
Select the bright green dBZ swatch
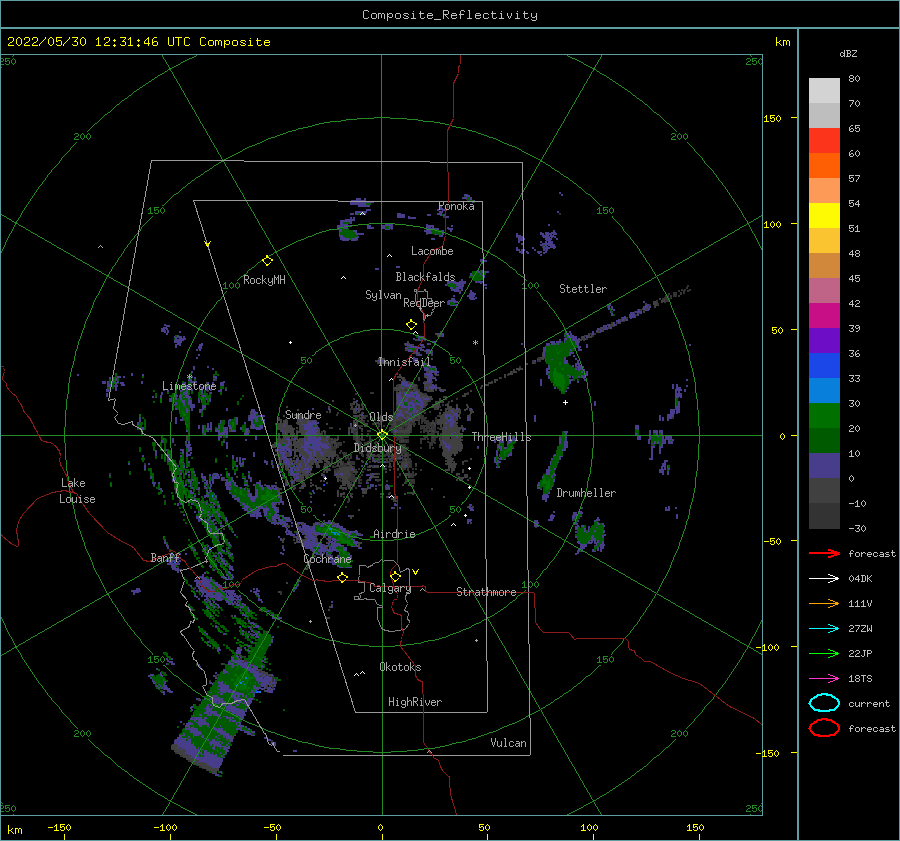pos(824,416)
